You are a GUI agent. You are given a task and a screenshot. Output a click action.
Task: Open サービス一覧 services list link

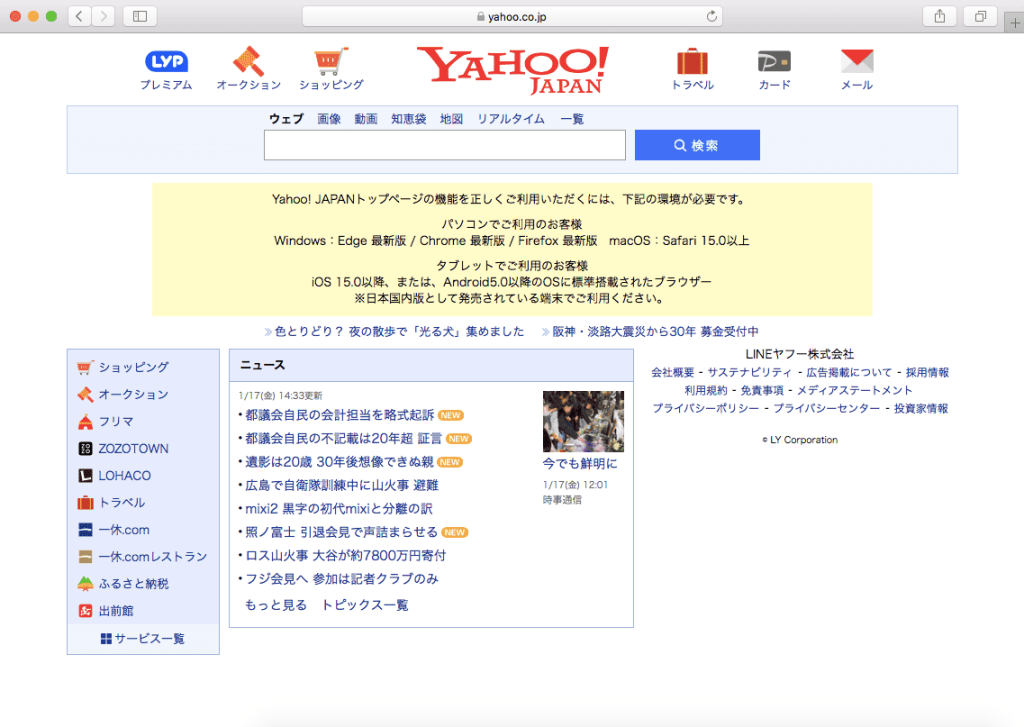point(143,638)
